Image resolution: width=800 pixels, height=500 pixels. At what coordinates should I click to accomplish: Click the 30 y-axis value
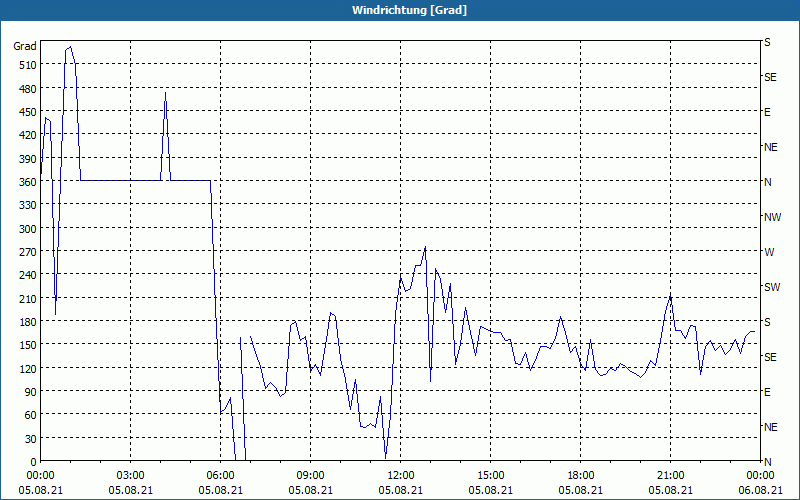pos(31,439)
